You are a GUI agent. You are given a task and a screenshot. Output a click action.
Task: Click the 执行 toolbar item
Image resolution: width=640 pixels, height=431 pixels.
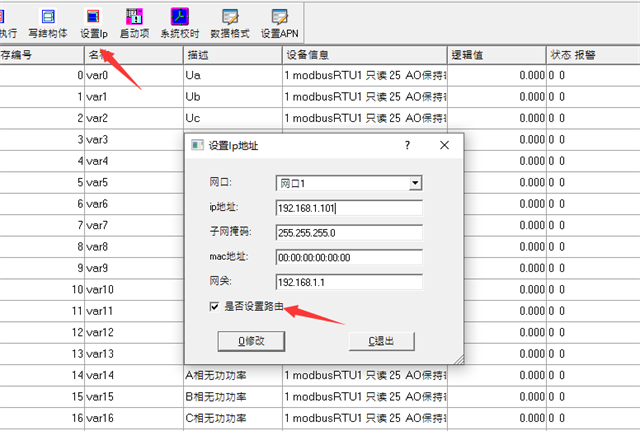(x=7, y=23)
